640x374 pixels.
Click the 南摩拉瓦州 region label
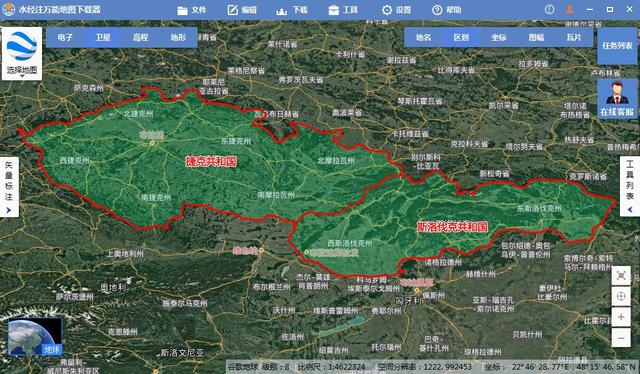276,195
